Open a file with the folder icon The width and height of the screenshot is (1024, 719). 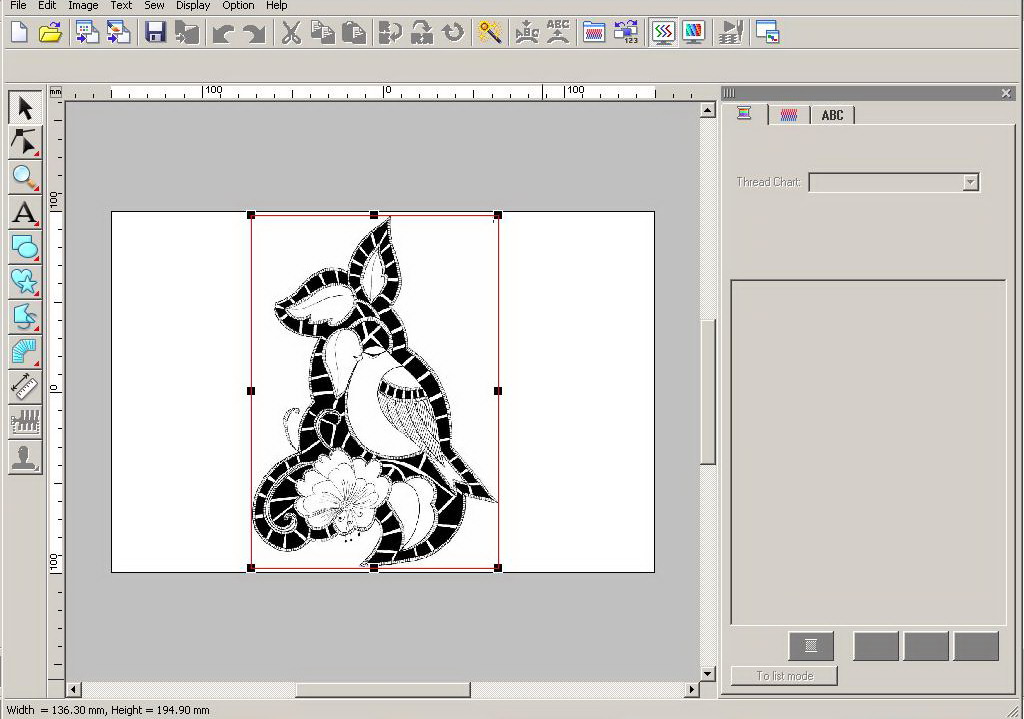click(x=50, y=33)
